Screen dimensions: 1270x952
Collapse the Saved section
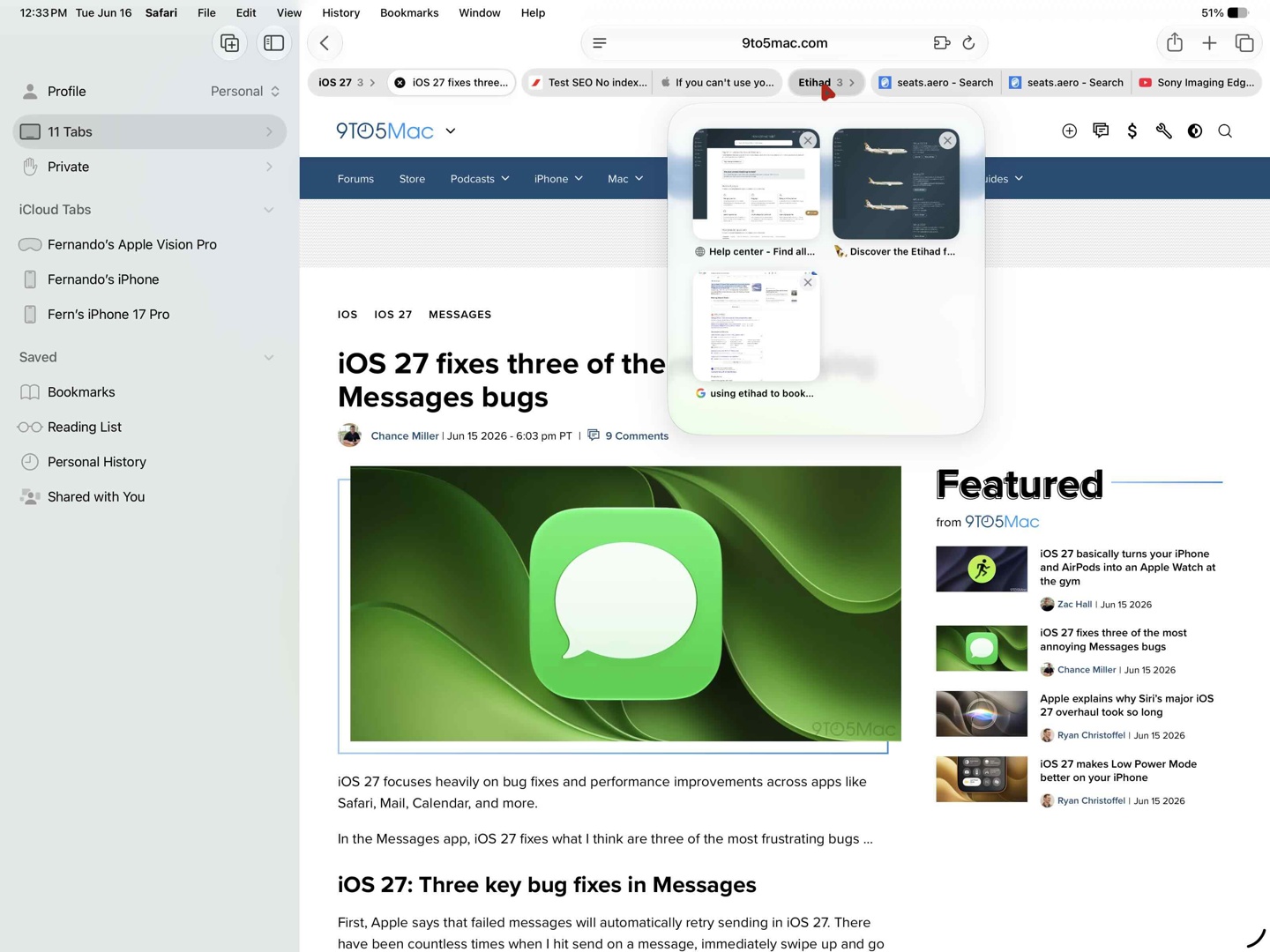coord(269,357)
